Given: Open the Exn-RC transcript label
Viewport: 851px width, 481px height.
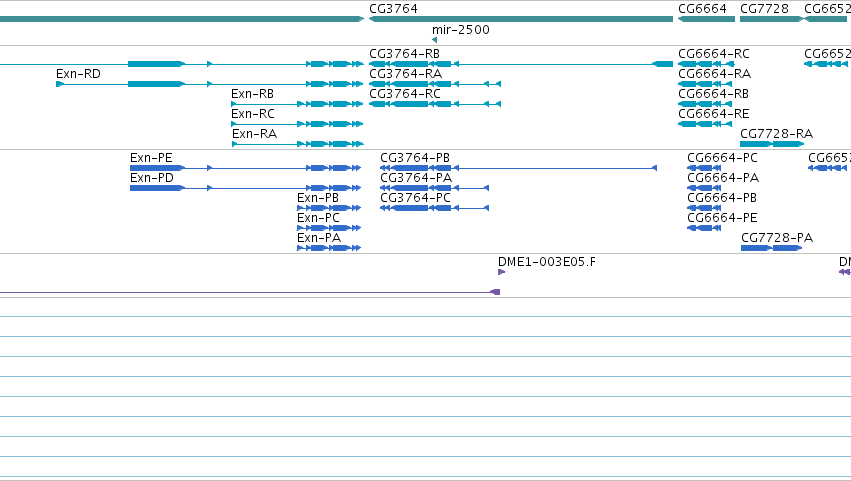Looking at the screenshot, I should 253,114.
